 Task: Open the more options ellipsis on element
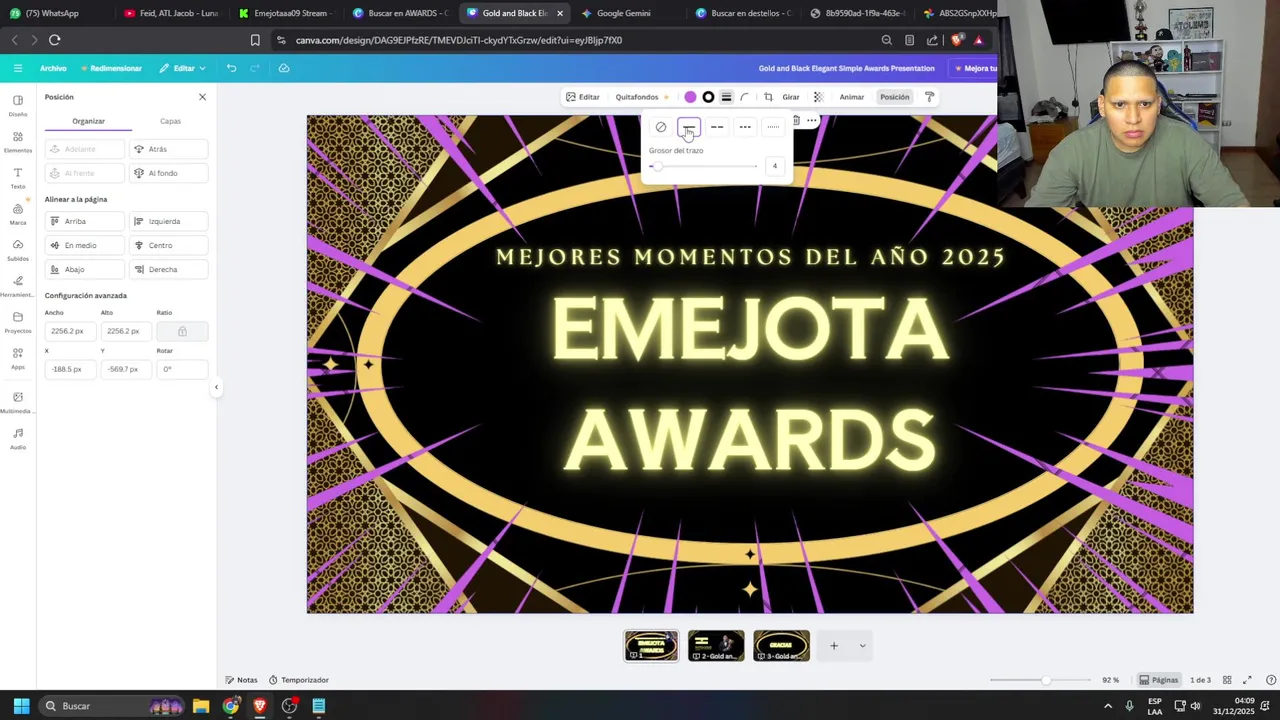(812, 121)
